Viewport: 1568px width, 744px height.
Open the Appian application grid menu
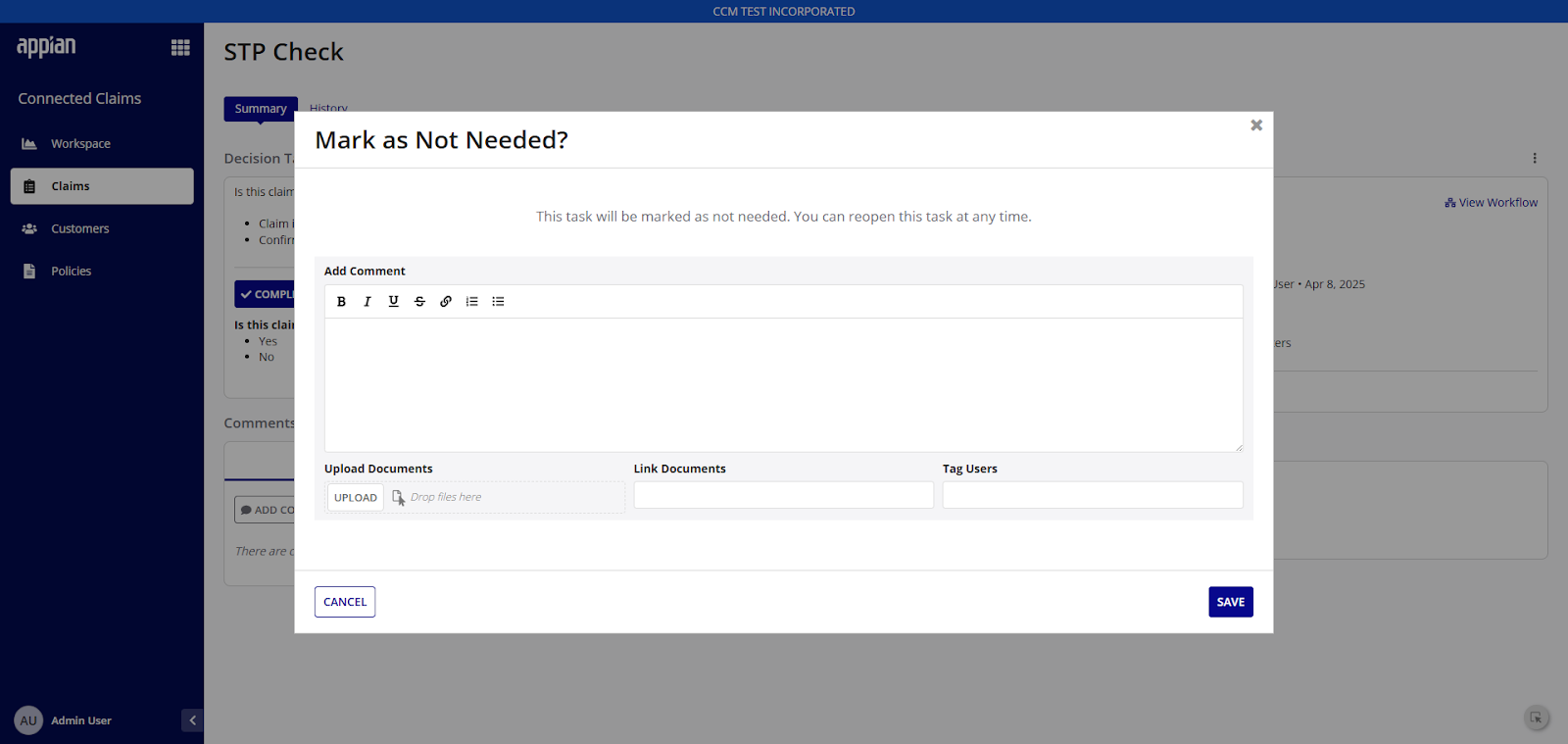[180, 47]
